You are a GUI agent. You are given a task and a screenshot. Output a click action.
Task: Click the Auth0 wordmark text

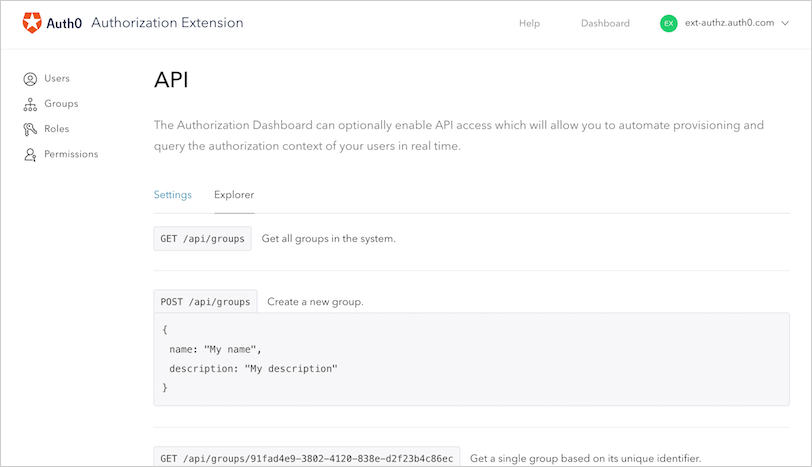[x=64, y=23]
